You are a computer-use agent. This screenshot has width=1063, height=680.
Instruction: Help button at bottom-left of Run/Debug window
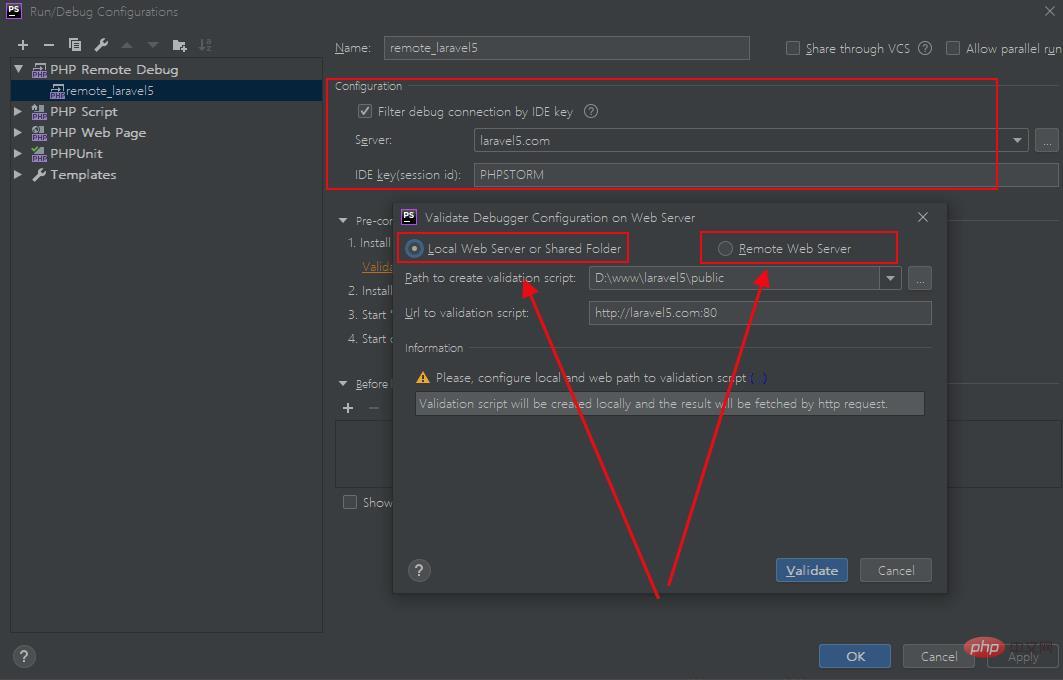(24, 656)
